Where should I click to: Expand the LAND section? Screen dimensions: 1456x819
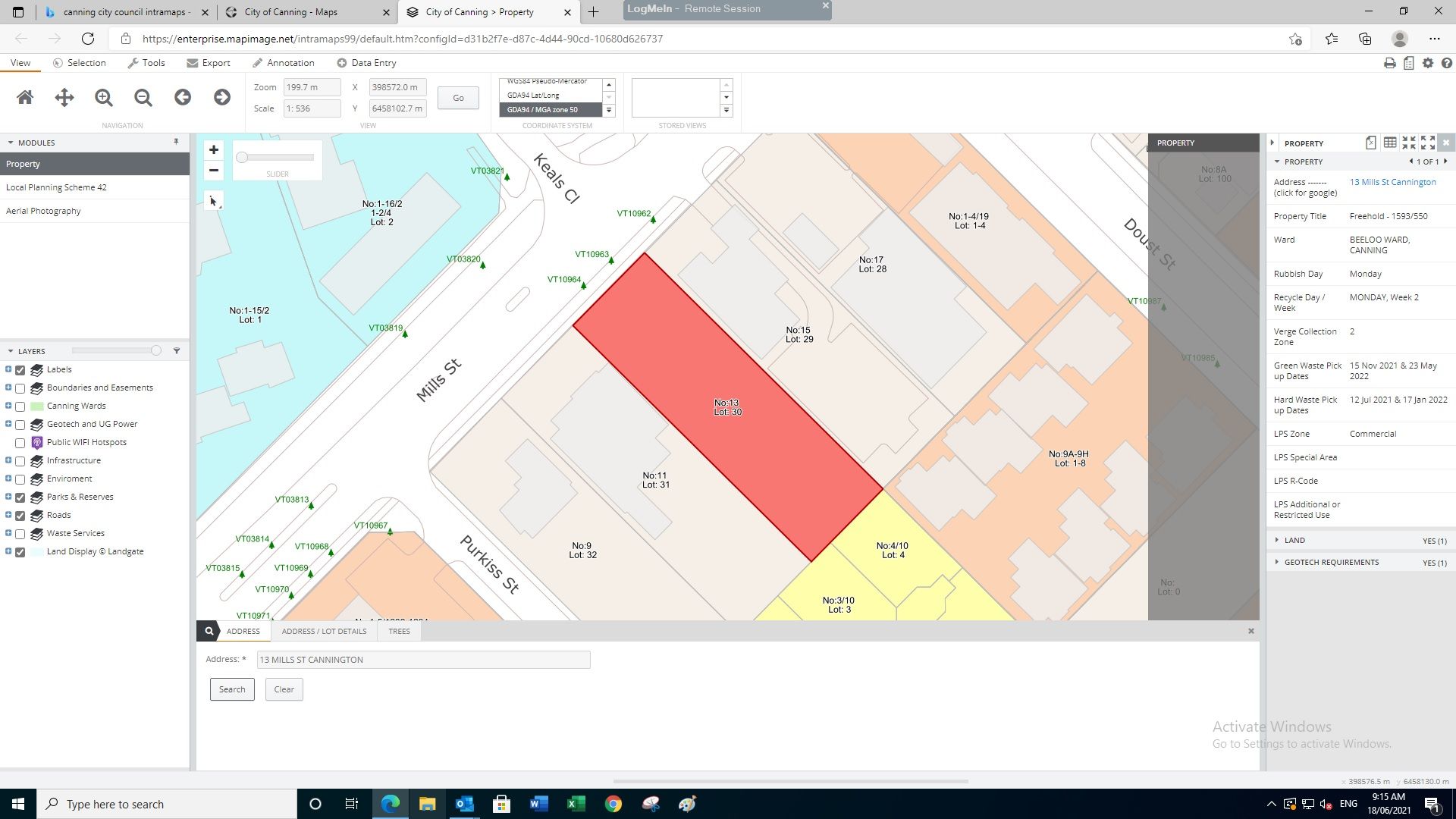click(x=1294, y=541)
